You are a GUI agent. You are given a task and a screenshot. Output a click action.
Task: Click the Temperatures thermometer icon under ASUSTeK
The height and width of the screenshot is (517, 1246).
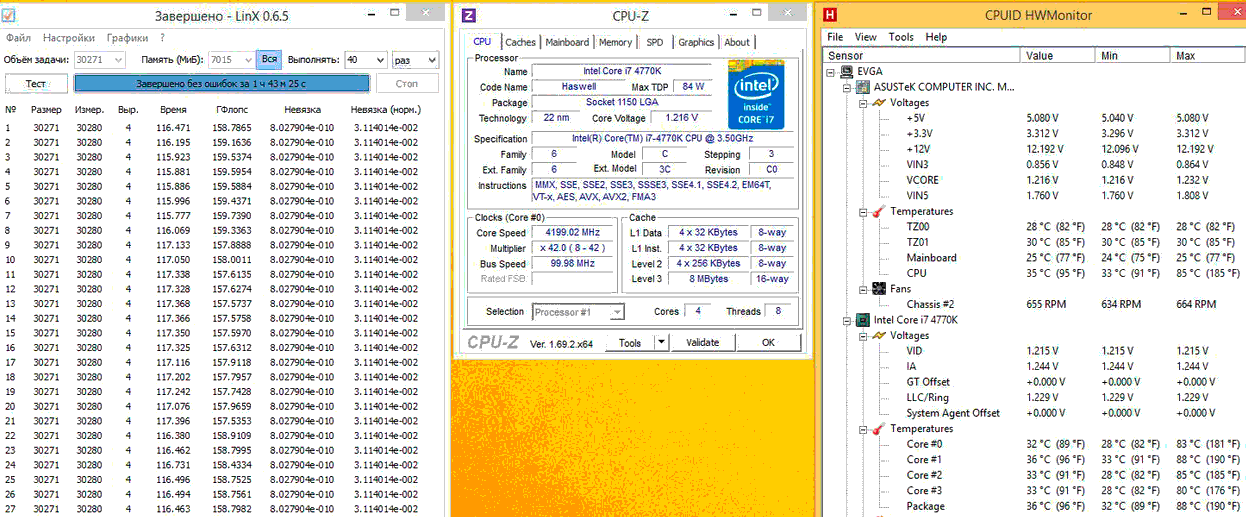[879, 211]
